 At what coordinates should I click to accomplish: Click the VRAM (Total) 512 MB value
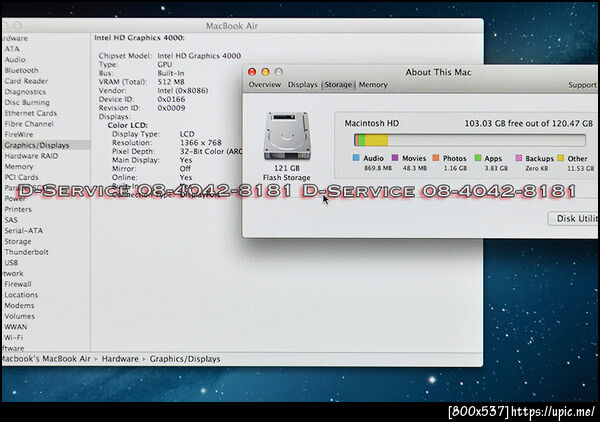pyautogui.click(x=171, y=82)
